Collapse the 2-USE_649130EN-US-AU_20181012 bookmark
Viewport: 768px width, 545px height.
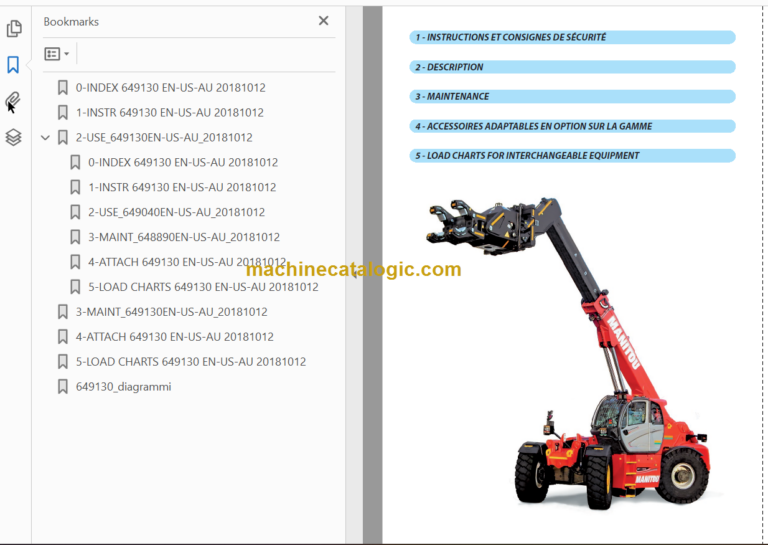(x=46, y=138)
